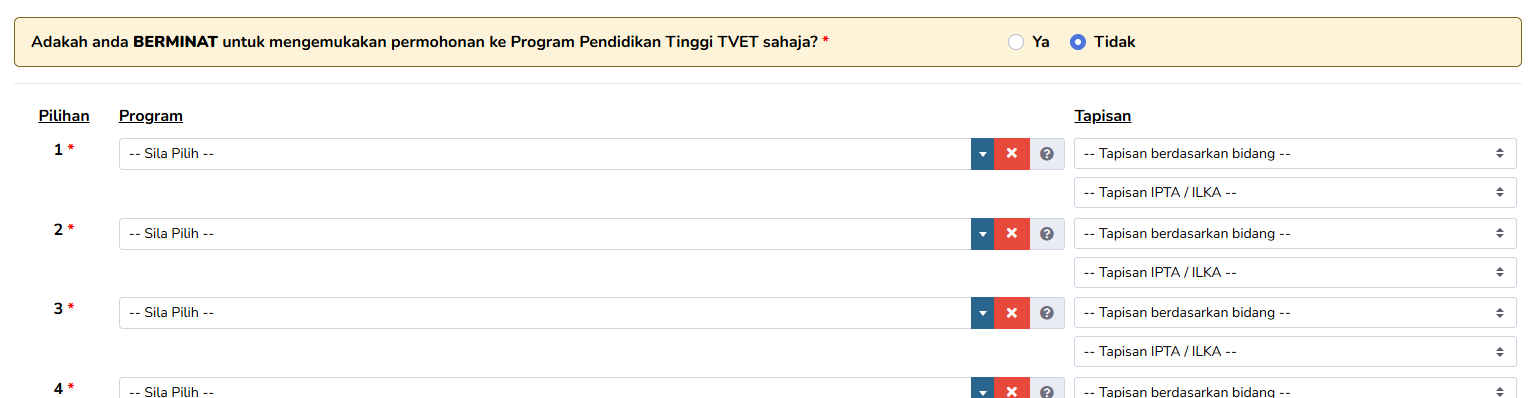
Task: Open Tapisan IPTA / ILKA filter for choice 1
Action: tap(1295, 192)
